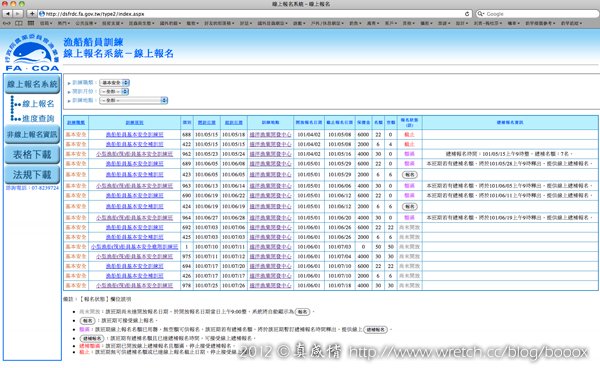Open training location link in class 425 row
Screen dimensions: 600x368
[x=270, y=237]
